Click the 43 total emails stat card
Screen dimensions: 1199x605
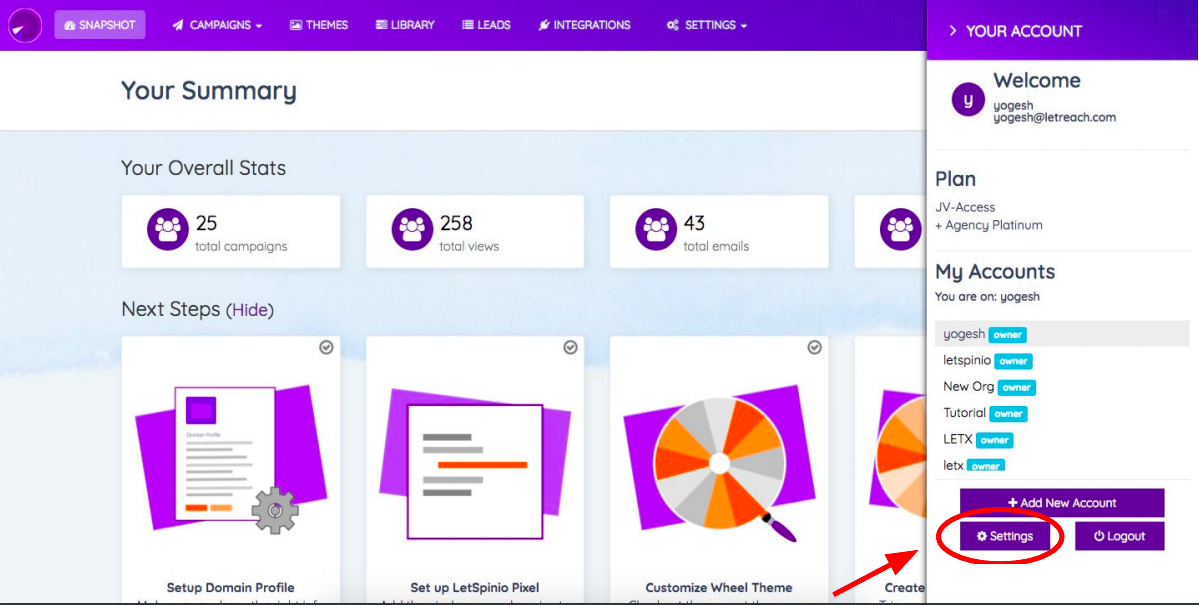point(719,231)
